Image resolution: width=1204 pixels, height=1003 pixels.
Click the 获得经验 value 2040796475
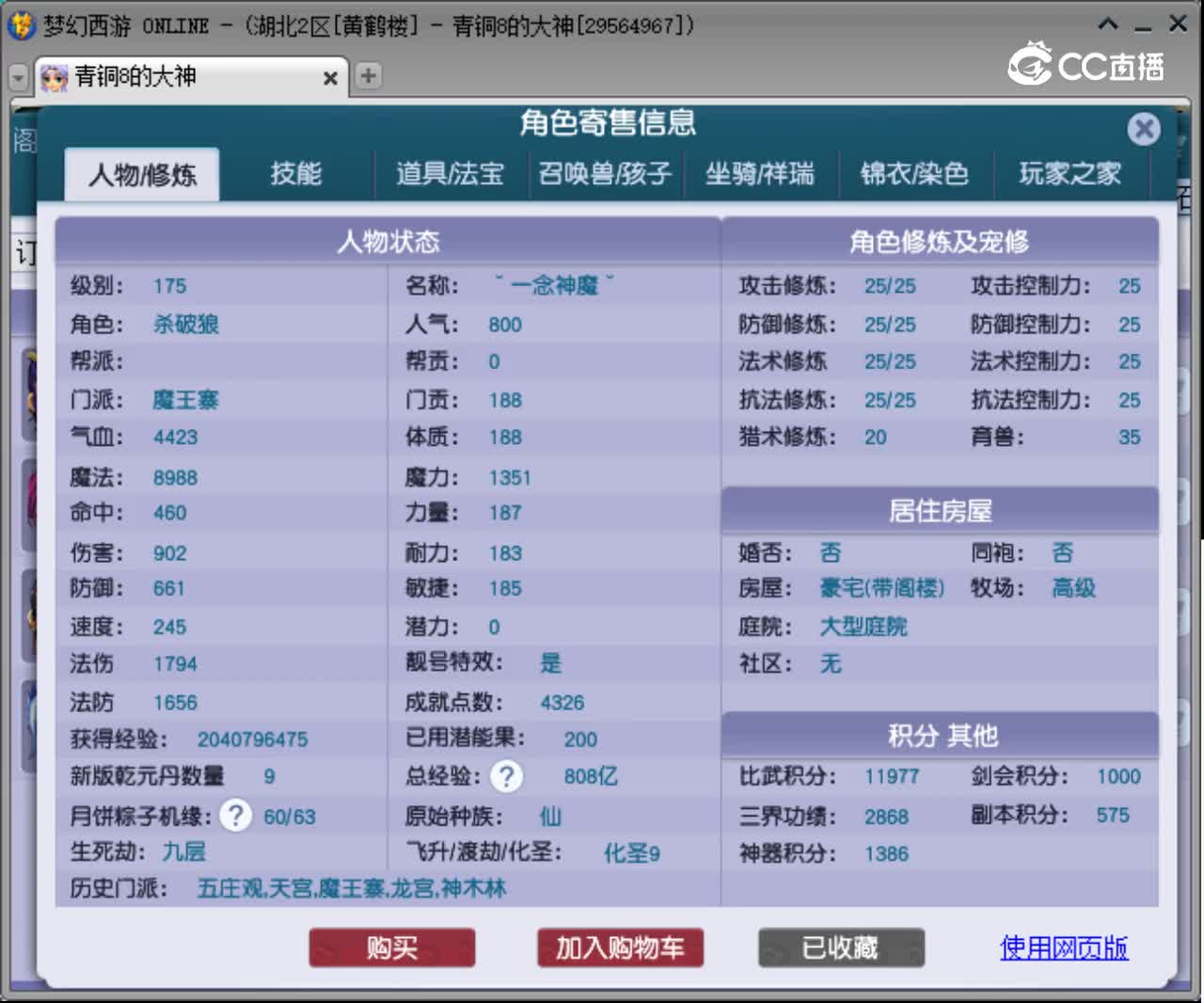(252, 740)
